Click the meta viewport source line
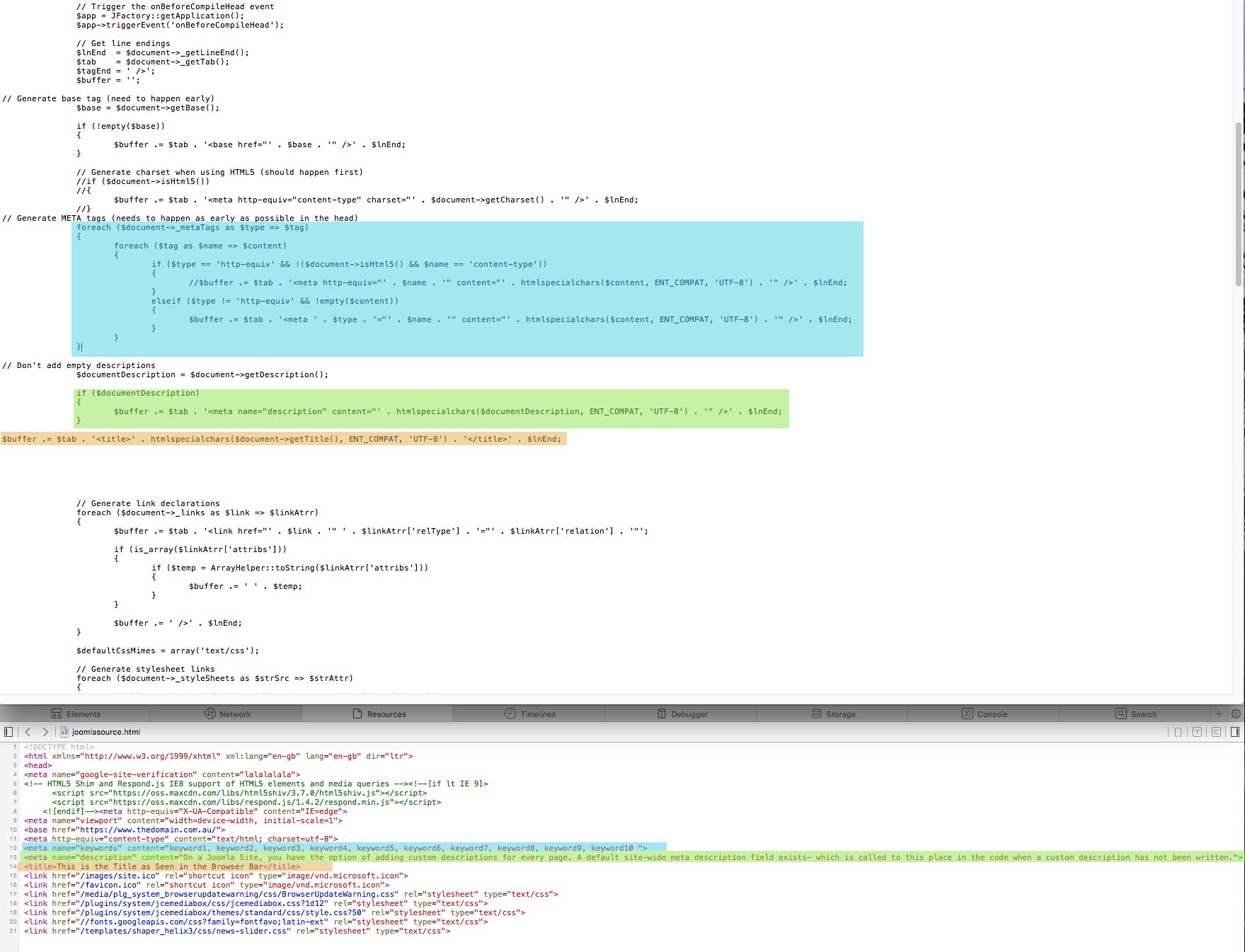The width and height of the screenshot is (1245, 952). (183, 820)
